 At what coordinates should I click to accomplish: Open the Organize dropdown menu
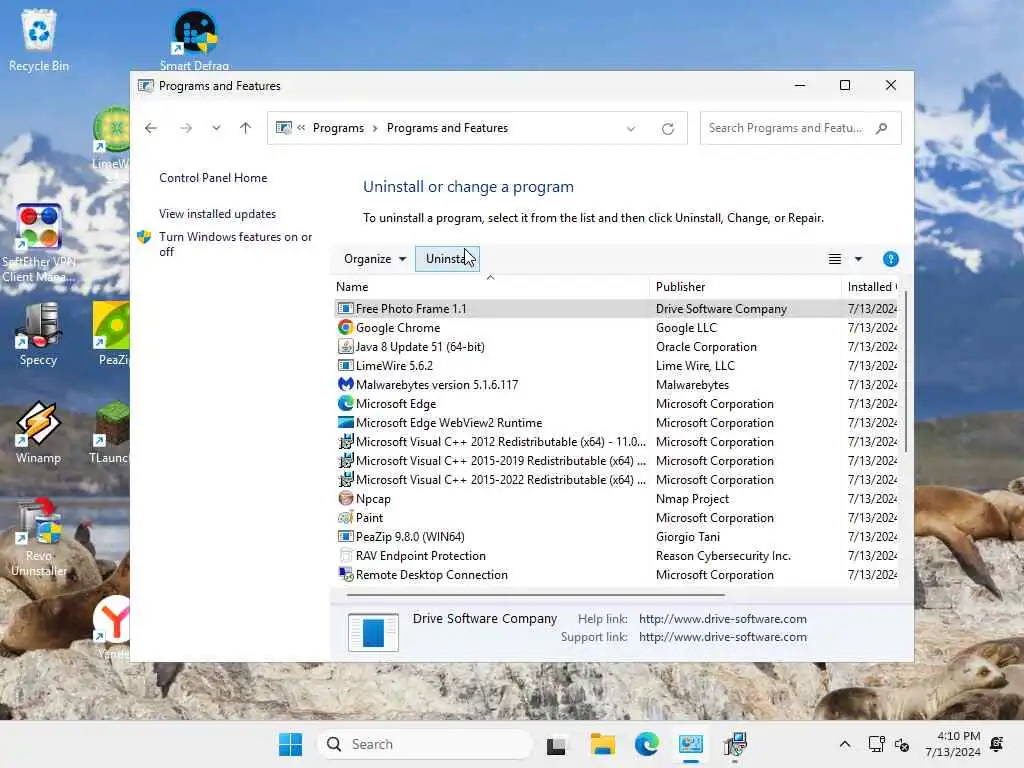pos(375,259)
